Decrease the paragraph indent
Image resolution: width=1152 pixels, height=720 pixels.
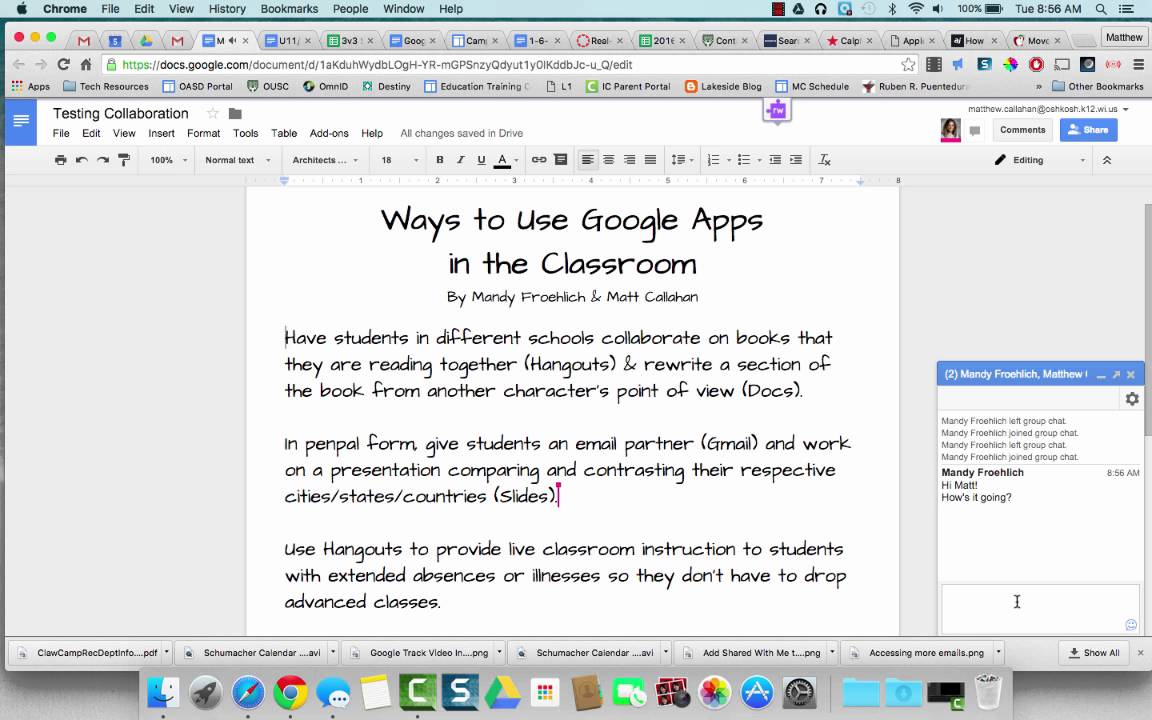tap(775, 160)
